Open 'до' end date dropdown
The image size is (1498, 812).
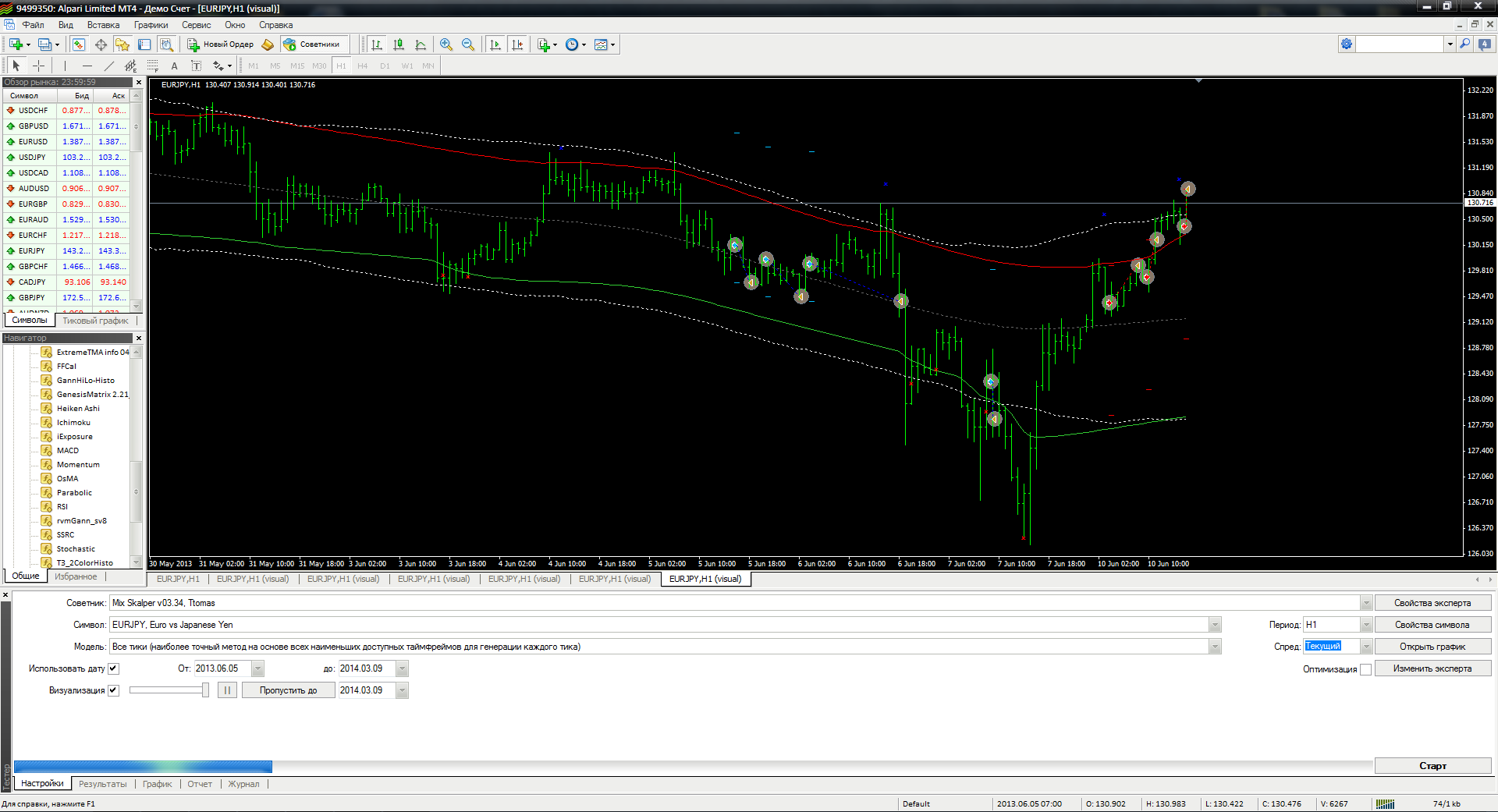tap(403, 668)
